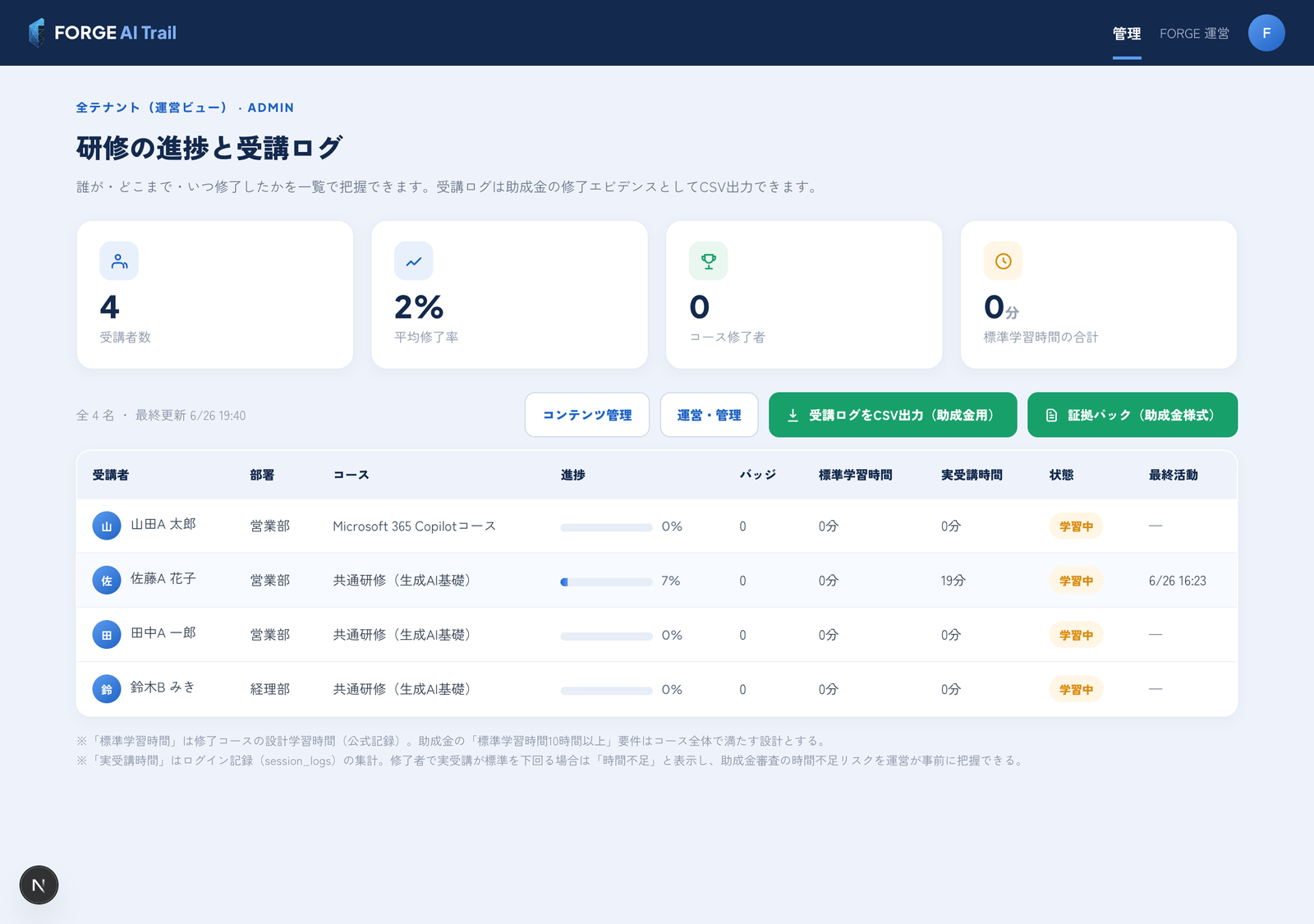1314x924 pixels.
Task: Click the 19分 actual time value
Action: point(953,580)
